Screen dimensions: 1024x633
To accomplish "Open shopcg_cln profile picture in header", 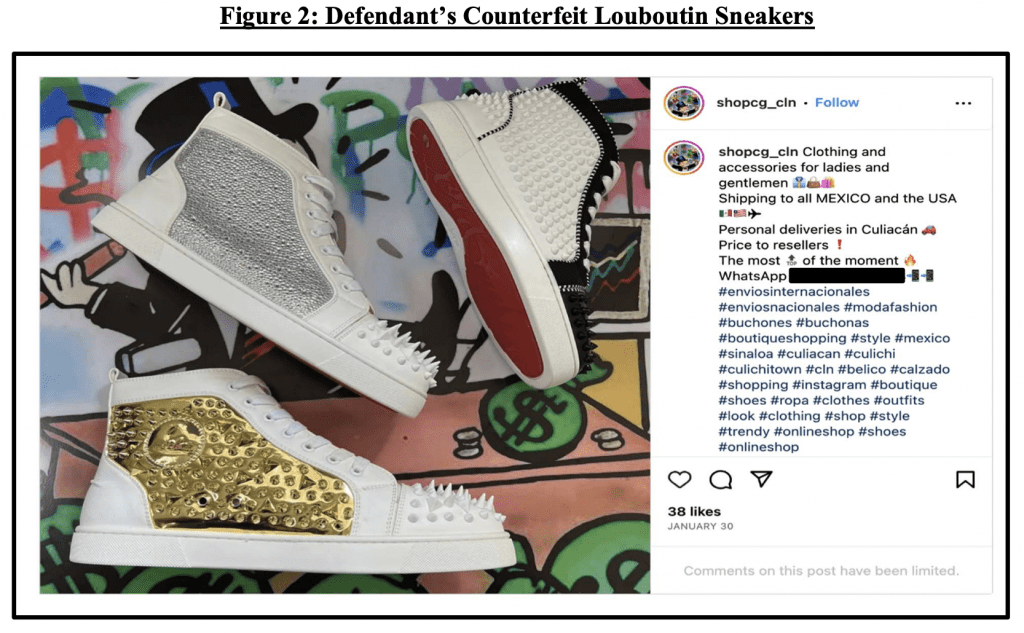I will 684,103.
